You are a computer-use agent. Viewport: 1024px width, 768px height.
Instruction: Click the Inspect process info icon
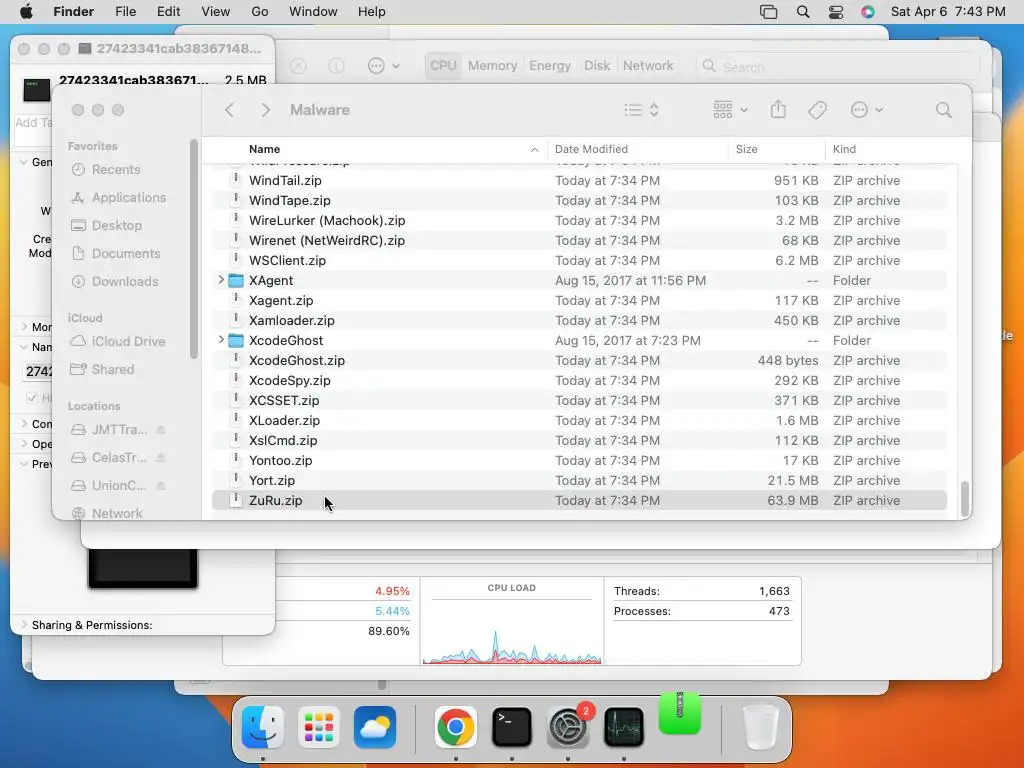[336, 66]
